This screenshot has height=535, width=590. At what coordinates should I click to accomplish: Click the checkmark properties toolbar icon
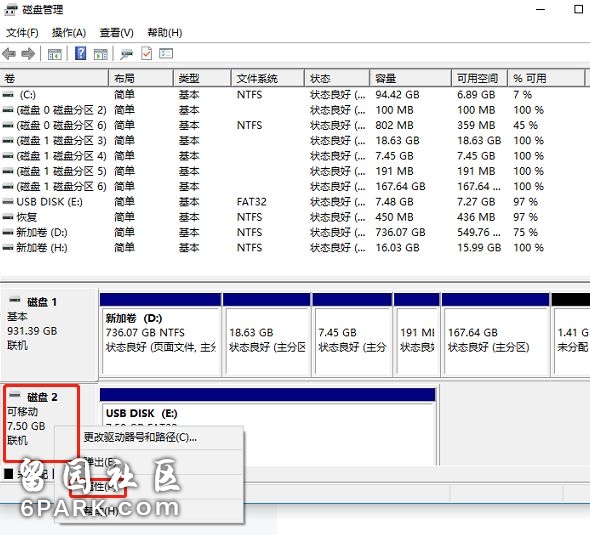(146, 53)
